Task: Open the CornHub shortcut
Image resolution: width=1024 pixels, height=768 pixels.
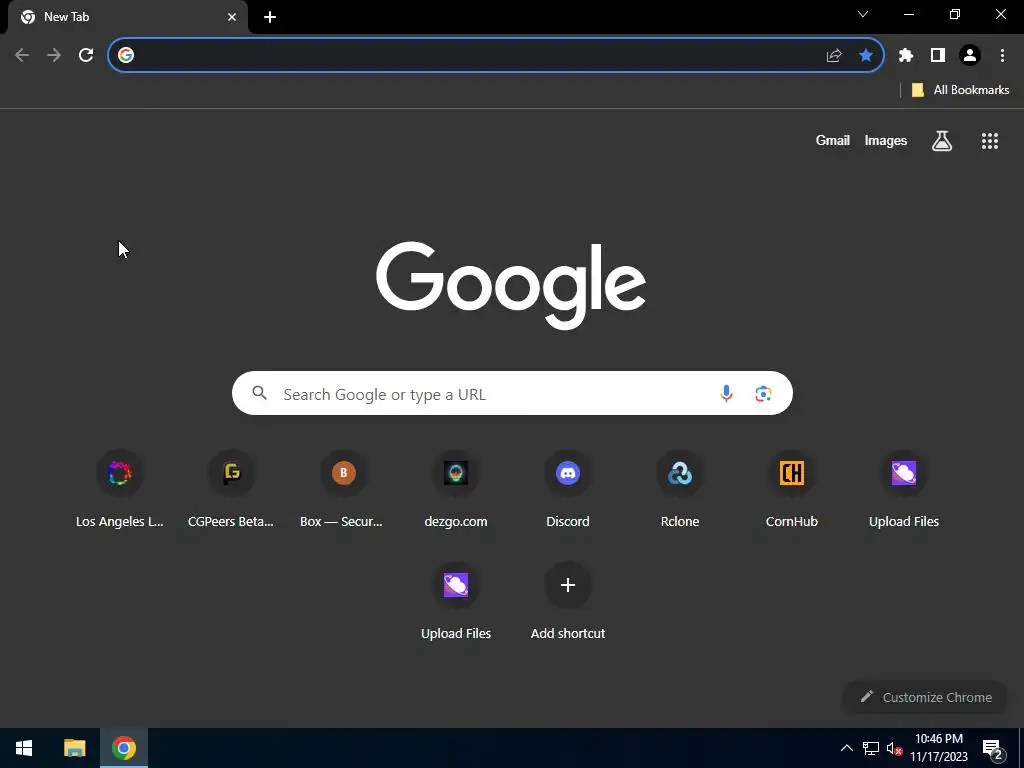Action: click(792, 490)
